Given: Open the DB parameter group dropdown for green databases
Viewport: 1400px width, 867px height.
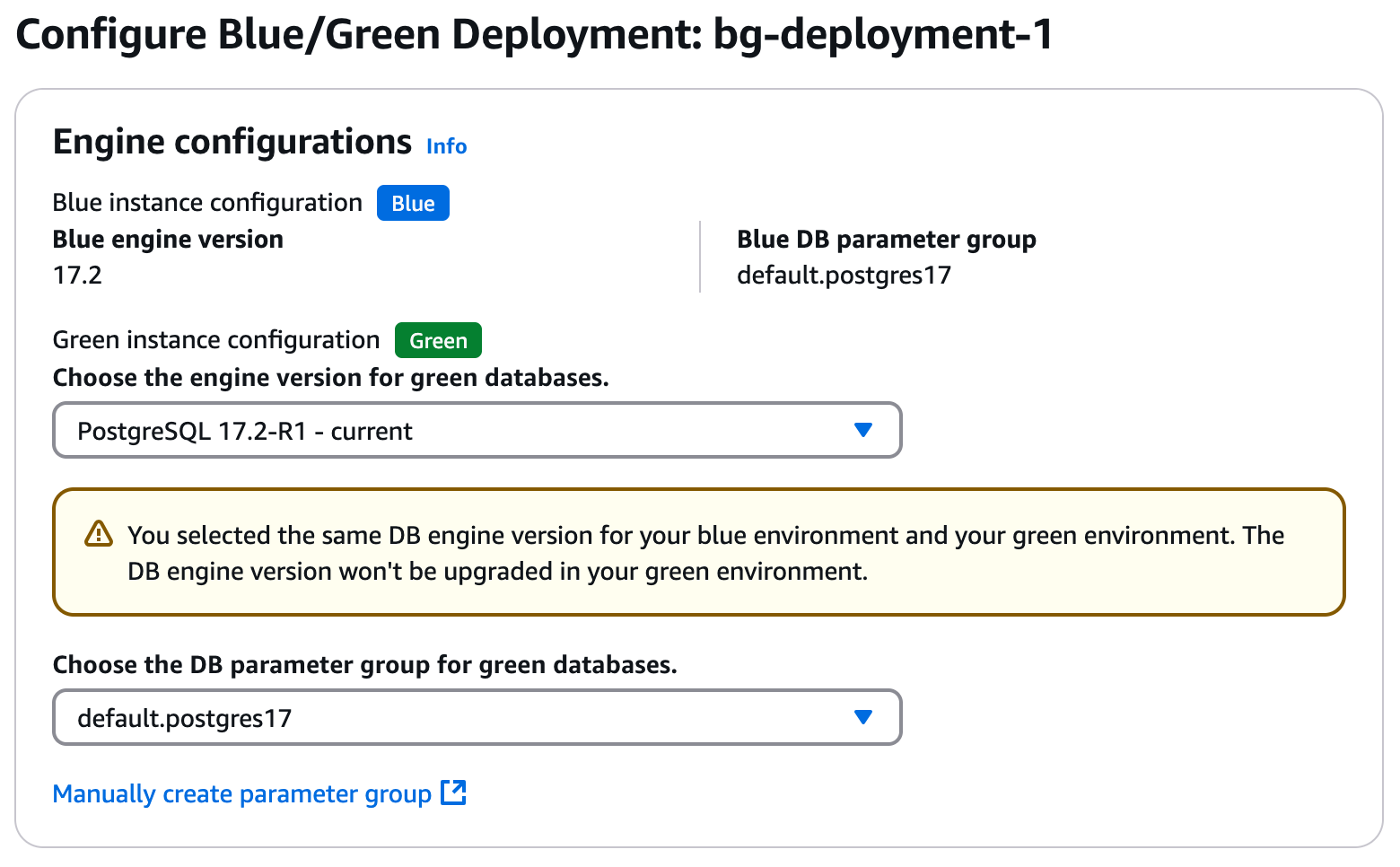Looking at the screenshot, I should pos(477,717).
